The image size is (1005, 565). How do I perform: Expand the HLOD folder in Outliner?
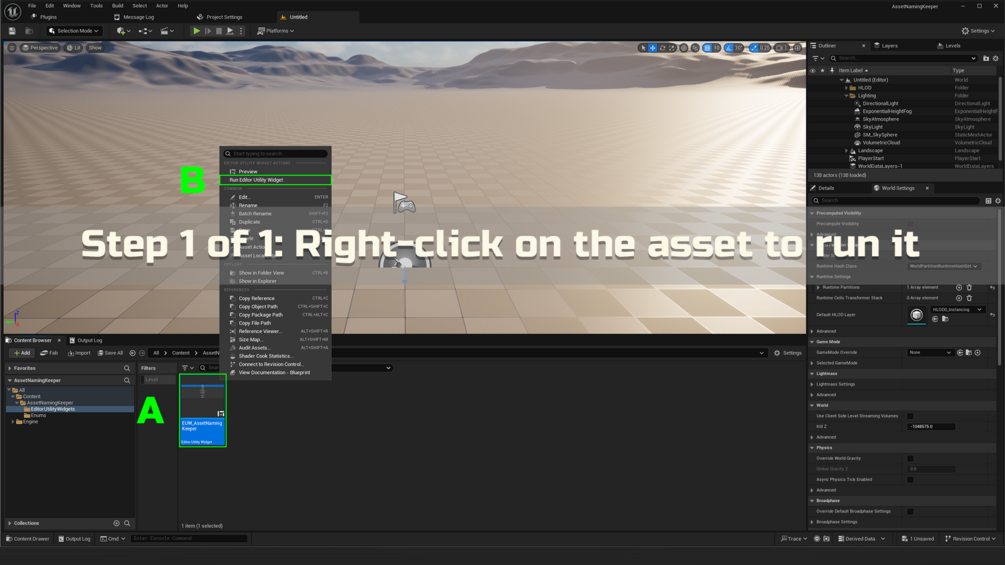[x=847, y=88]
